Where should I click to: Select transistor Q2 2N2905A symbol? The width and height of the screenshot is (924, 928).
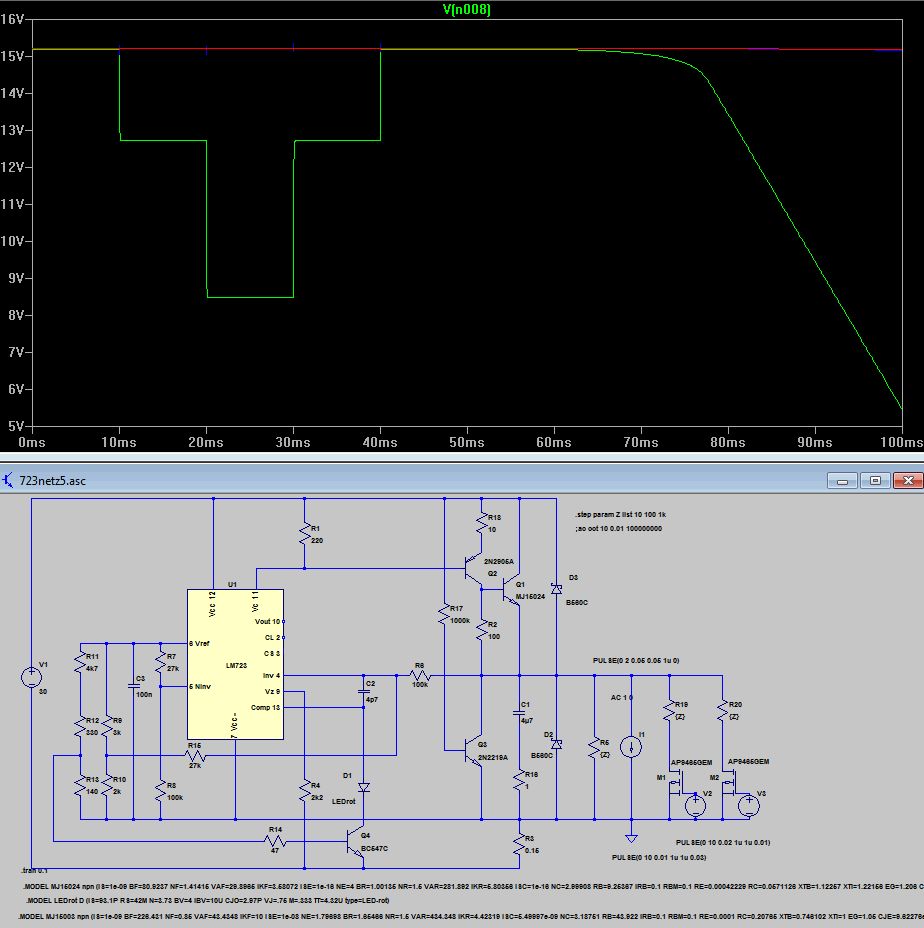[473, 569]
